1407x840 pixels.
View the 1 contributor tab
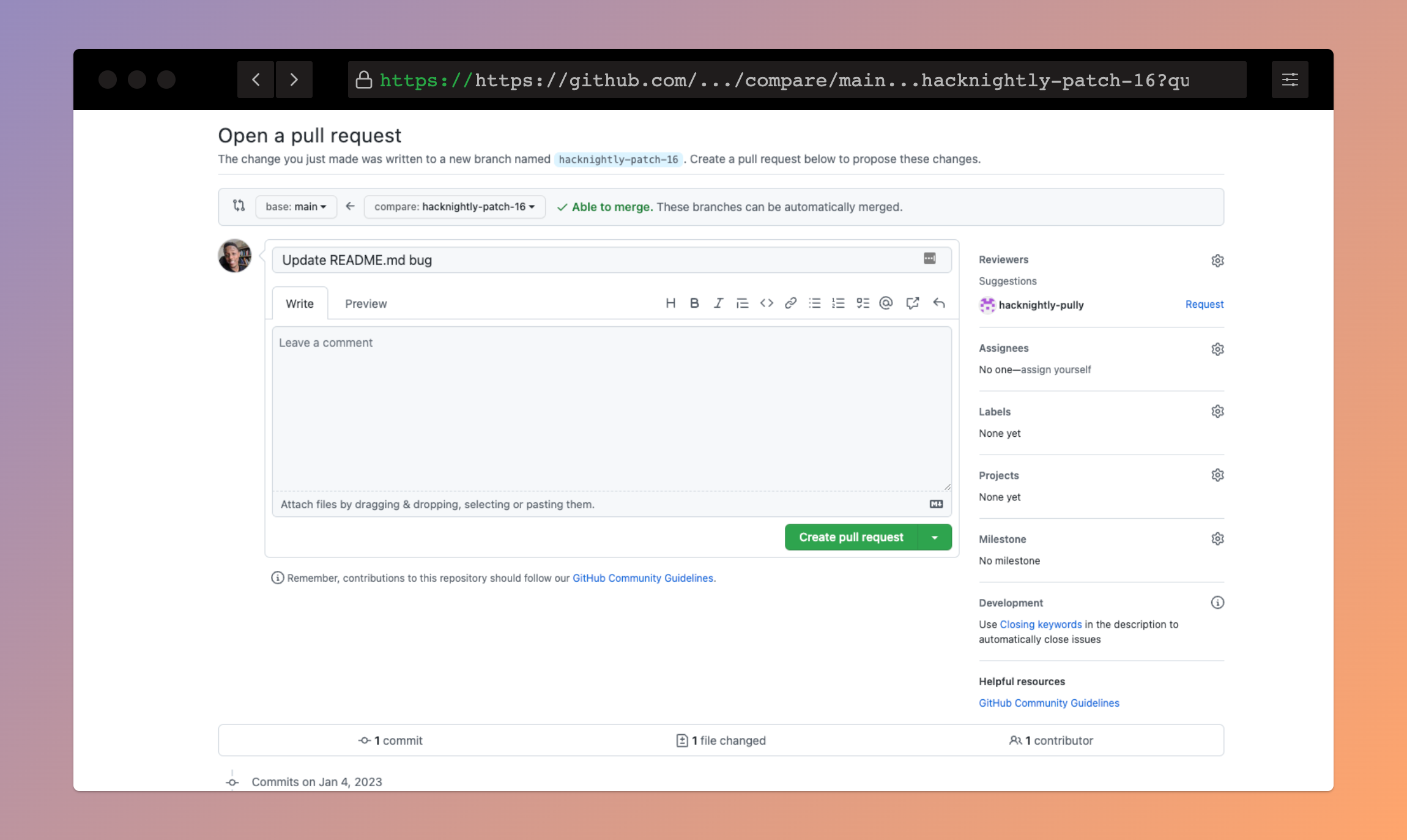[x=1051, y=740]
